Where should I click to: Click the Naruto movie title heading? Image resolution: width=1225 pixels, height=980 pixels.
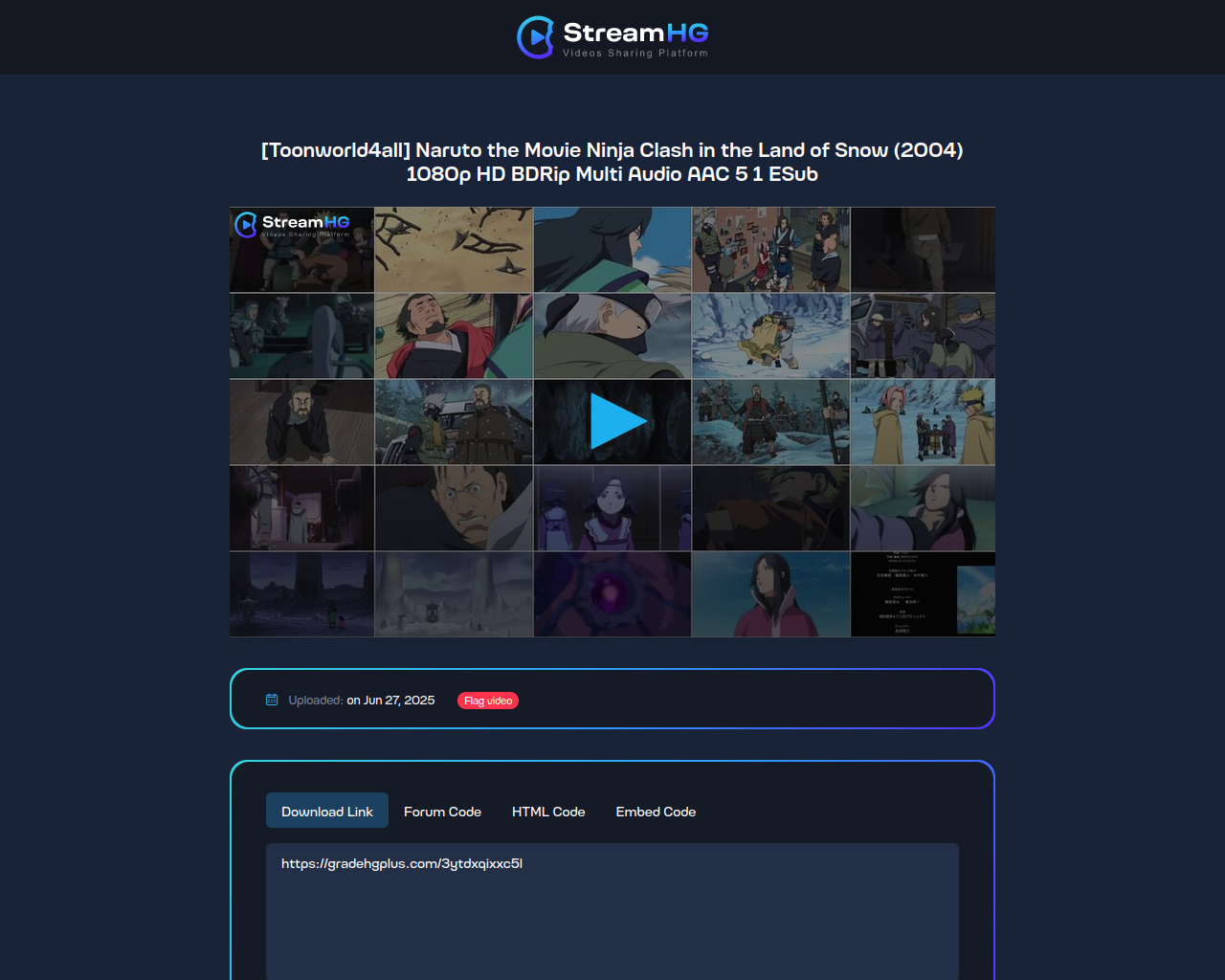(612, 162)
